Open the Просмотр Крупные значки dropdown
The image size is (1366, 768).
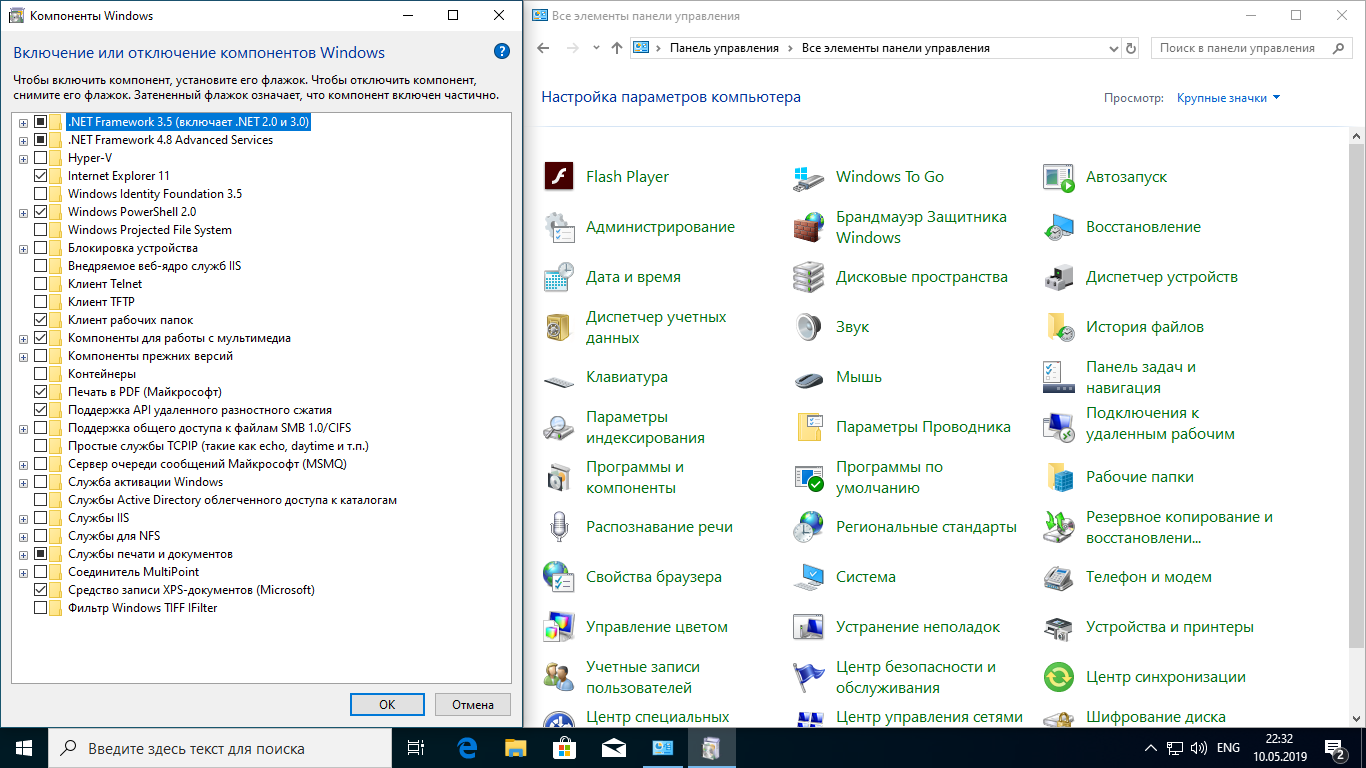coord(1228,98)
